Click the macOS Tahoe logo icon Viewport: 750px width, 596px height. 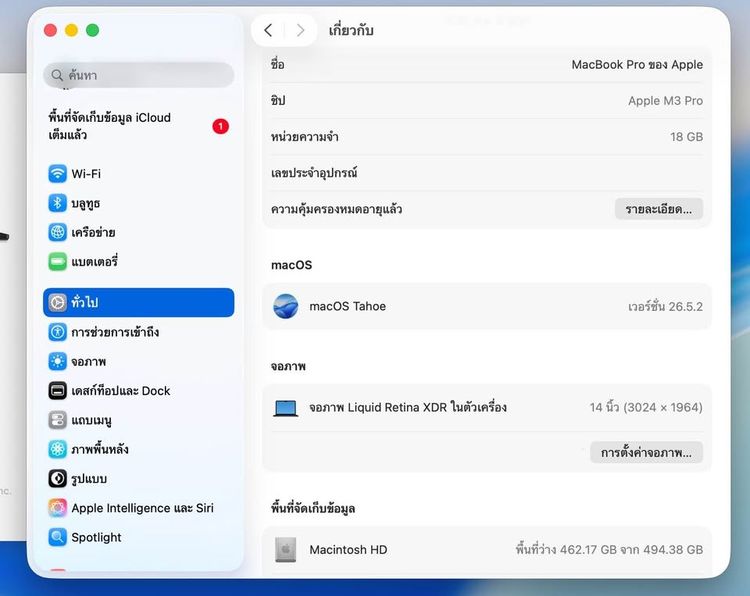286,306
